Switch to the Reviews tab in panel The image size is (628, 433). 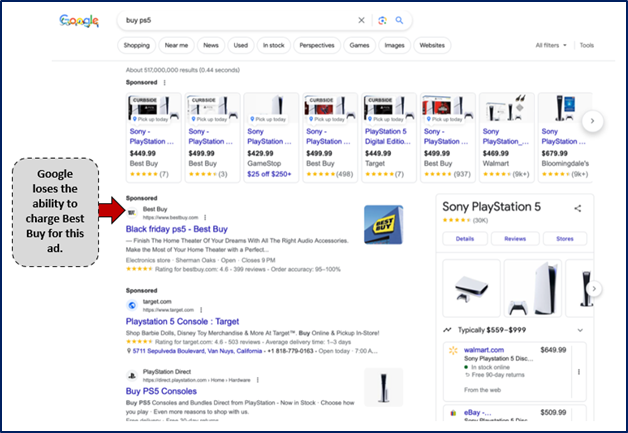click(515, 239)
